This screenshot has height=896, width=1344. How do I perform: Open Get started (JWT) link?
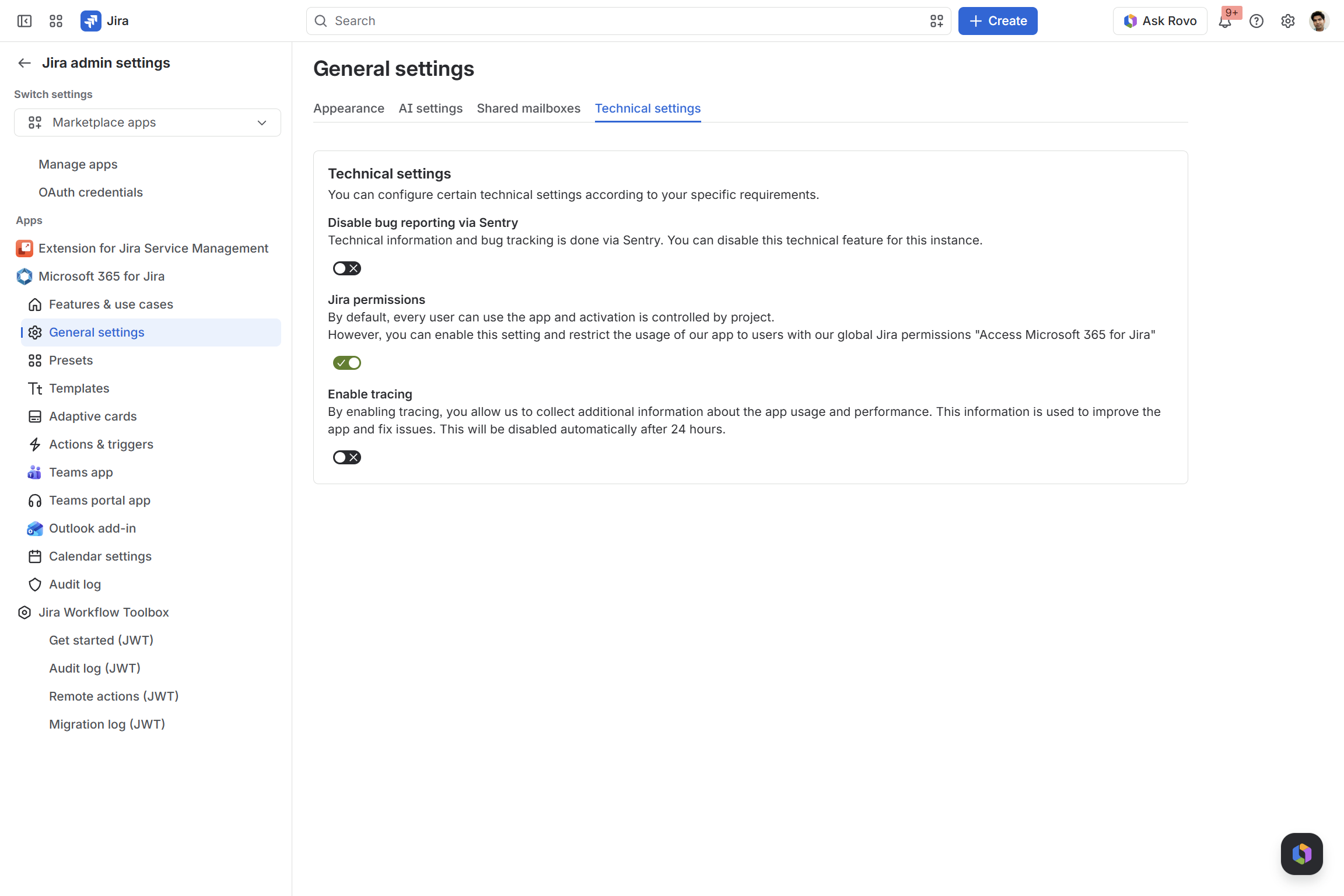pyautogui.click(x=101, y=640)
